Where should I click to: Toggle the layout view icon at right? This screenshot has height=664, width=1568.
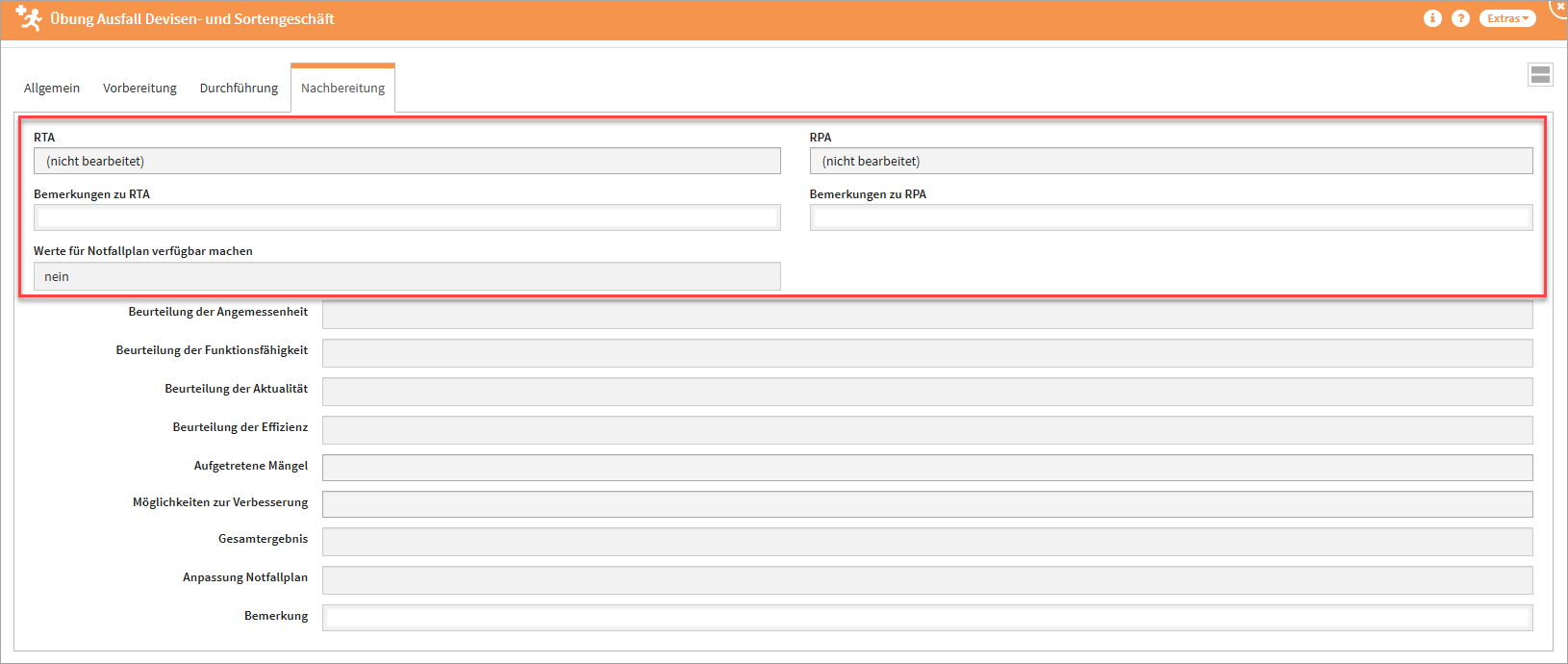pyautogui.click(x=1539, y=75)
